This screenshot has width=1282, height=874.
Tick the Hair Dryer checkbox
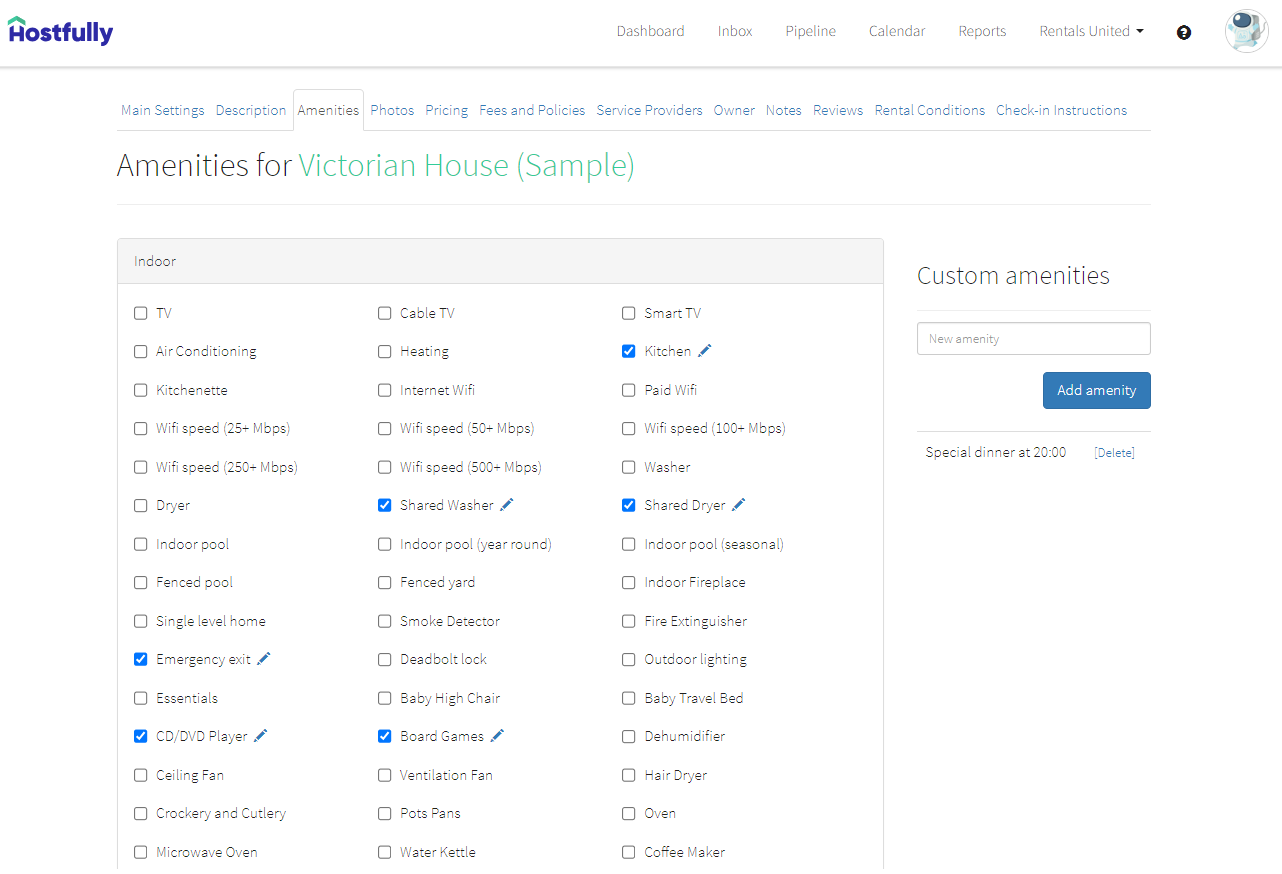pos(629,775)
